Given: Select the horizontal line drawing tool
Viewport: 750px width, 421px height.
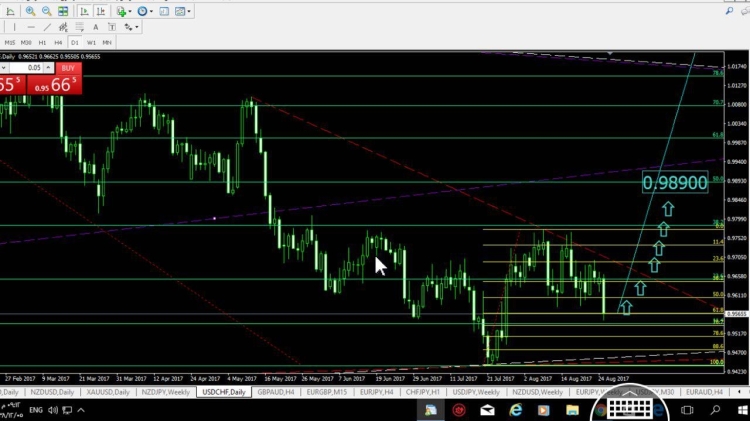Looking at the screenshot, I should tap(31, 27).
